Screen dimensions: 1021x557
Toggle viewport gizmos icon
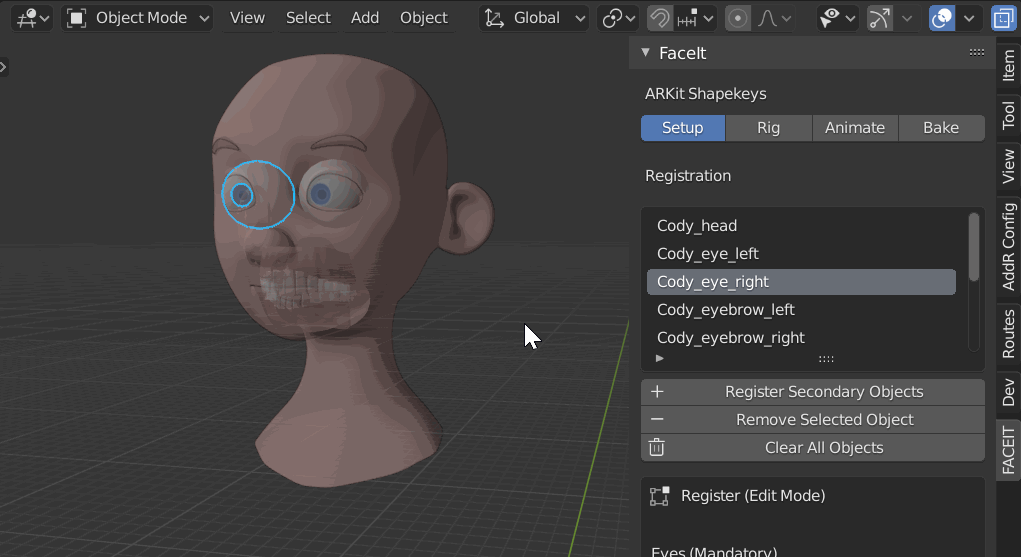pos(879,18)
